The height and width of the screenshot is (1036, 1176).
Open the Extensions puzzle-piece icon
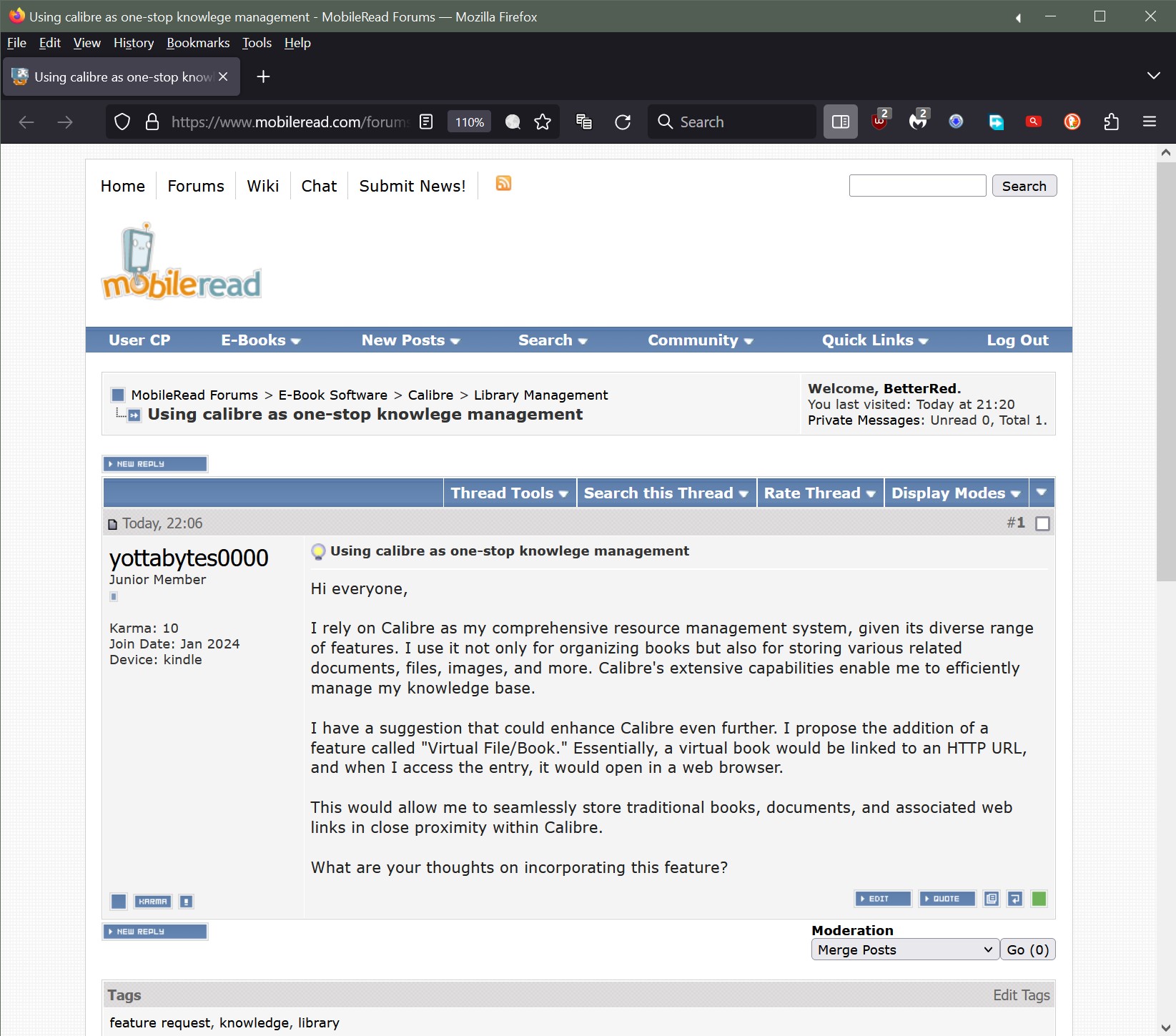click(x=1111, y=122)
